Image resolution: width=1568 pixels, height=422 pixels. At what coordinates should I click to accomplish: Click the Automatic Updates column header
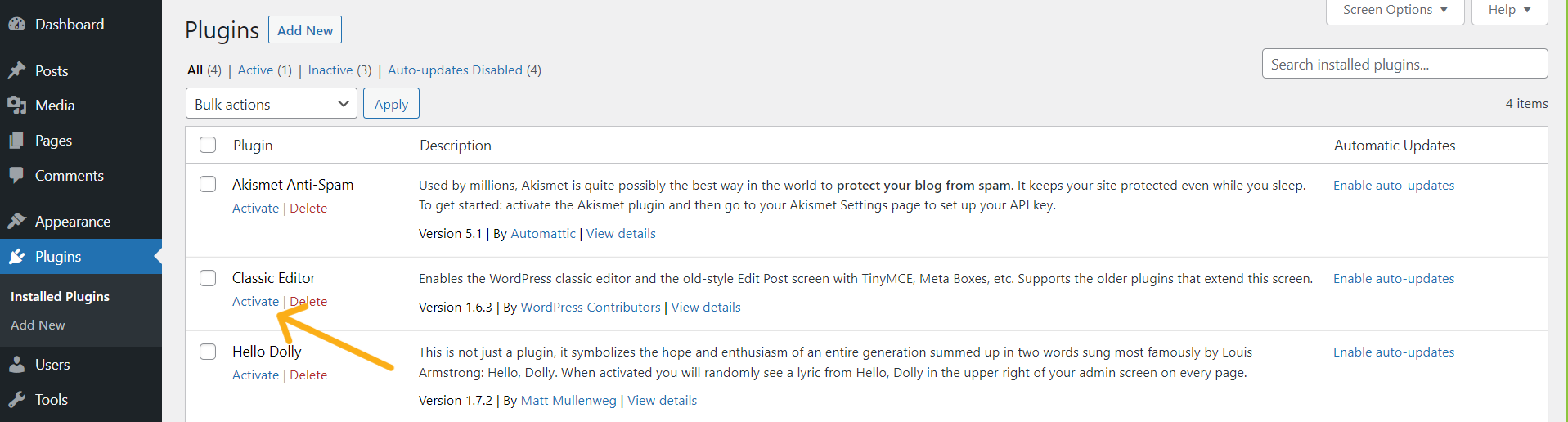[x=1395, y=146]
